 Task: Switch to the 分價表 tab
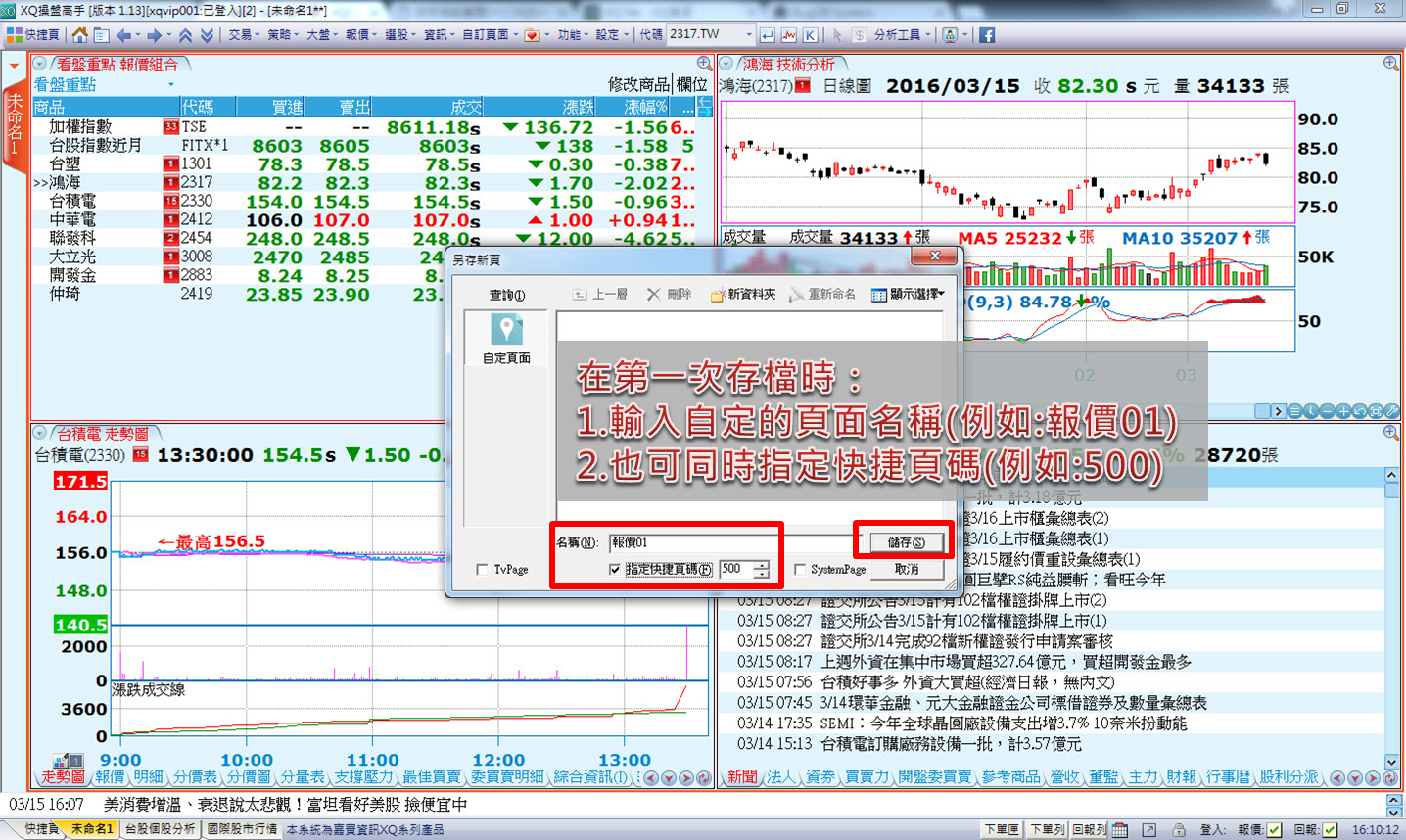pyautogui.click(x=195, y=776)
